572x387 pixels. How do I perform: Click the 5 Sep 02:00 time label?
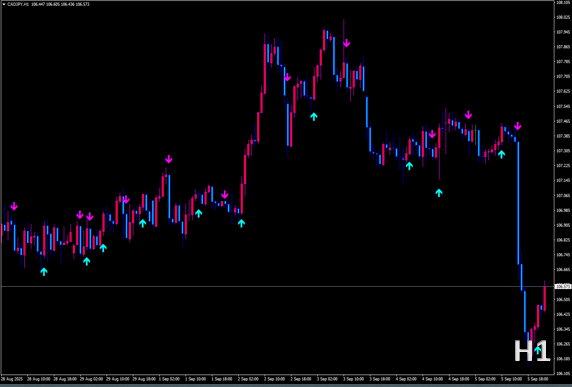pyautogui.click(x=485, y=379)
